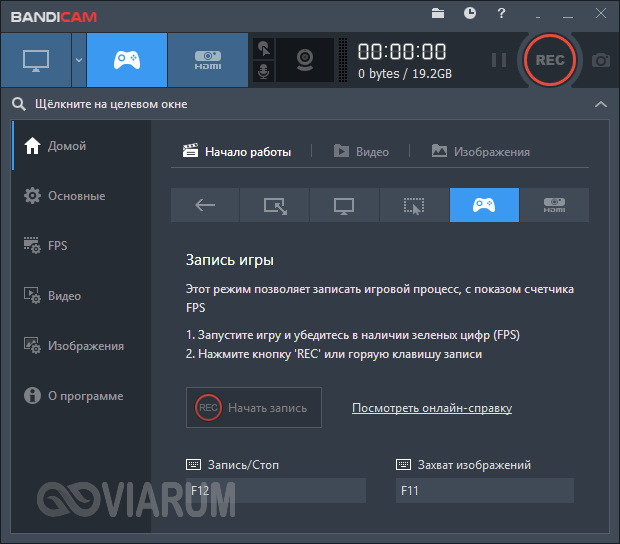This screenshot has width=620, height=544.
Task: Click the recording timer 00:00:00
Action: click(x=402, y=52)
